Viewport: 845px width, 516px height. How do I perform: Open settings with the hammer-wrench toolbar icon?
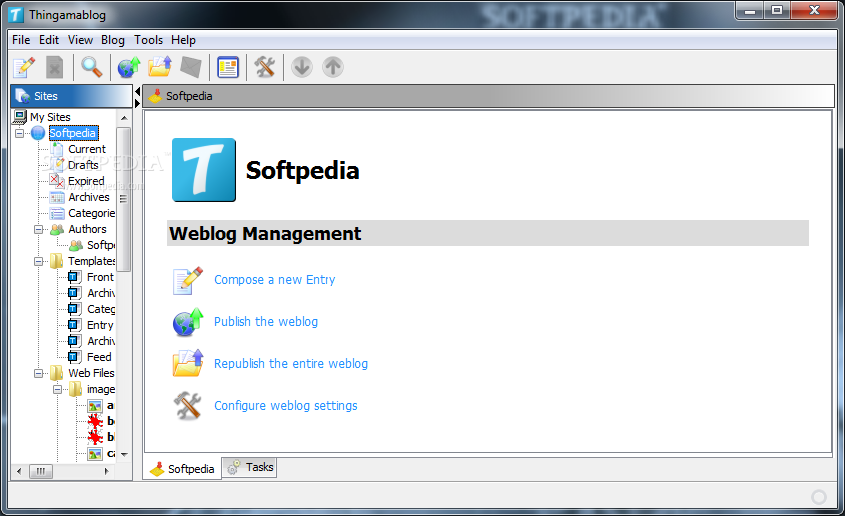coord(265,67)
